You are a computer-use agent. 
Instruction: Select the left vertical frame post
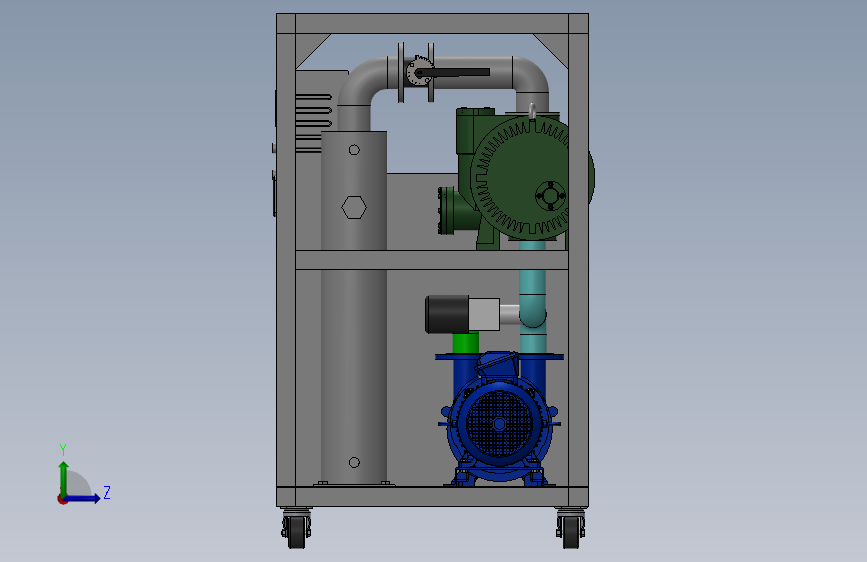click(286, 260)
